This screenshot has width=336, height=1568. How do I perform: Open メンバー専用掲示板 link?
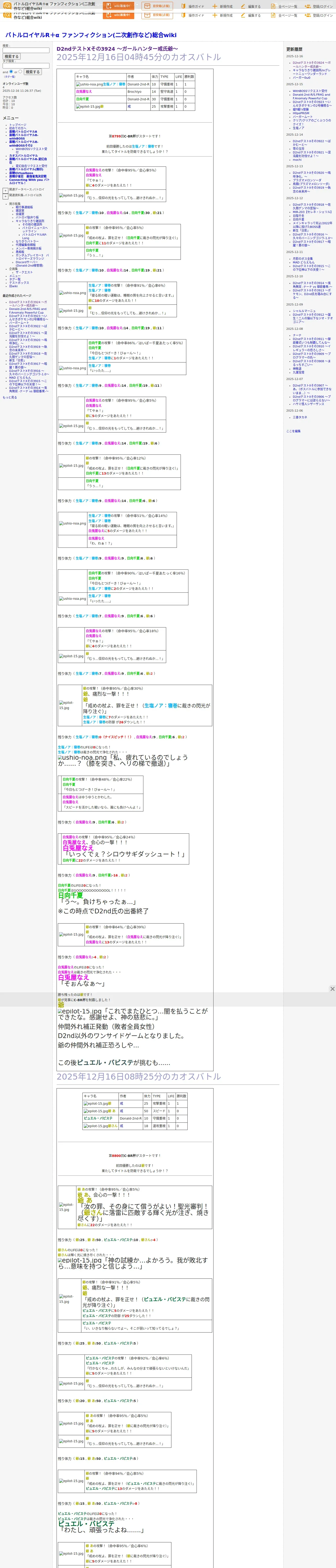pos(29,248)
